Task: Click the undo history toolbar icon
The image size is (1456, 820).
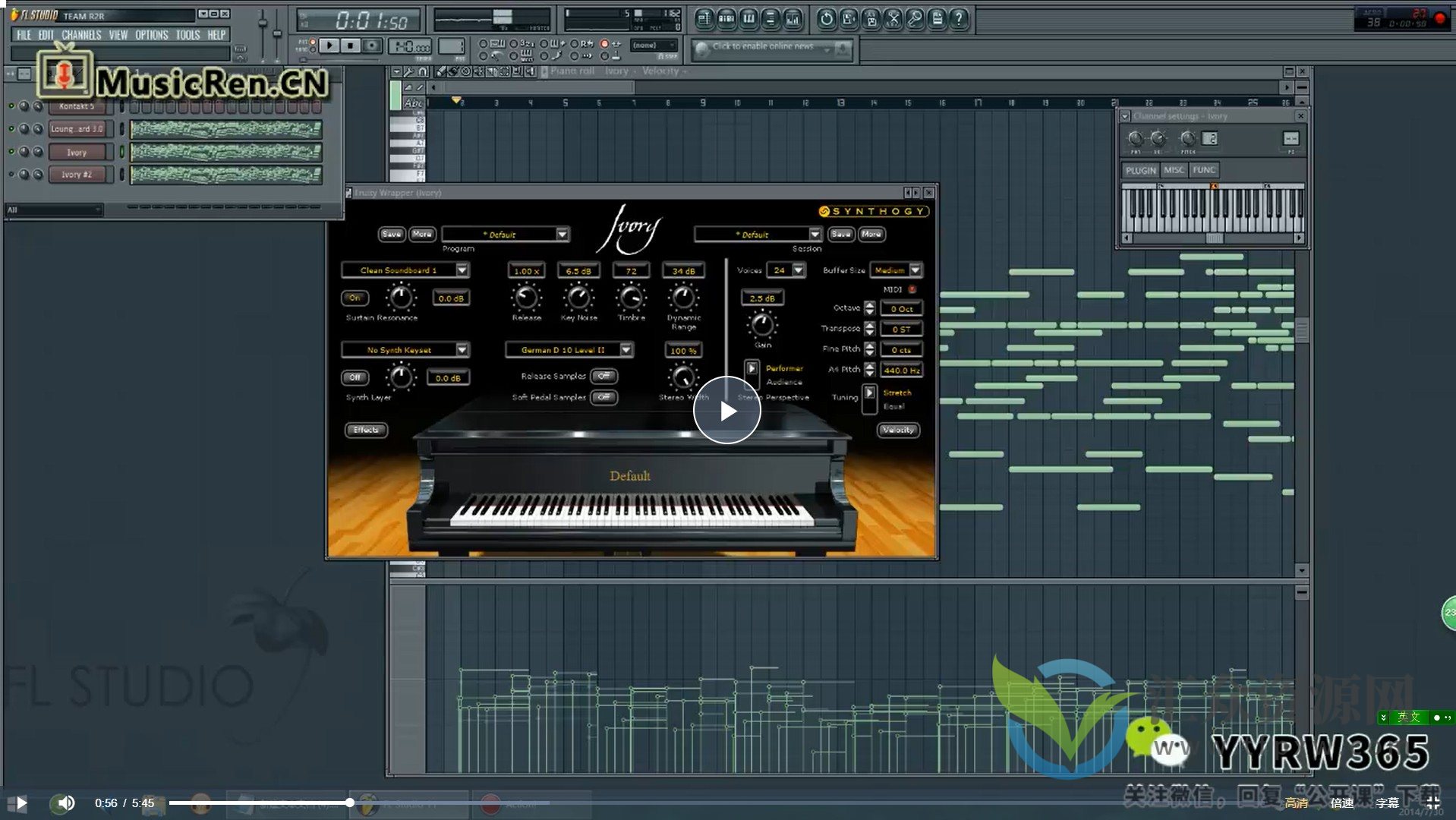Action: click(x=827, y=19)
